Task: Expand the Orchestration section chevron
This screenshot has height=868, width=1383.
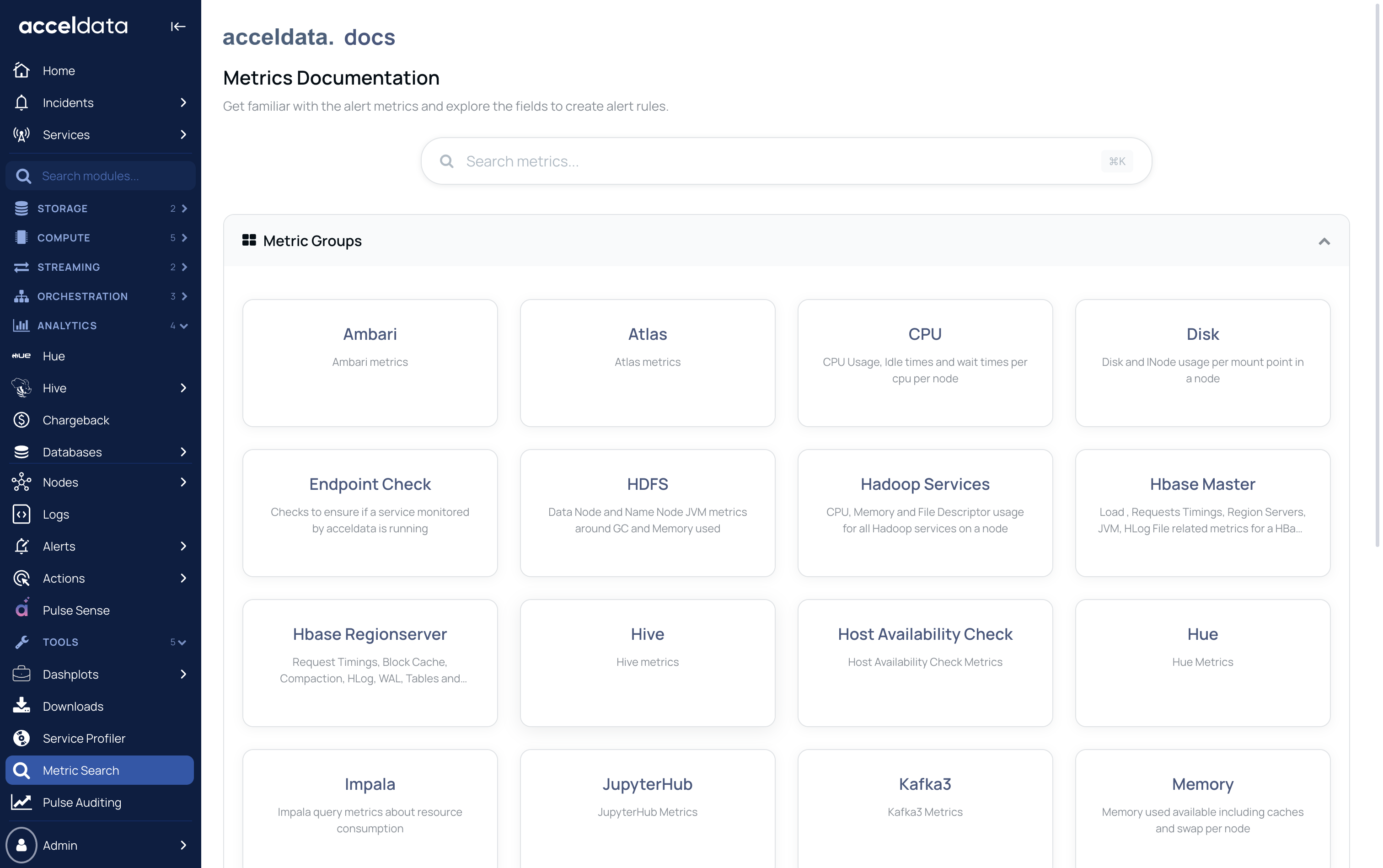Action: tap(184, 296)
